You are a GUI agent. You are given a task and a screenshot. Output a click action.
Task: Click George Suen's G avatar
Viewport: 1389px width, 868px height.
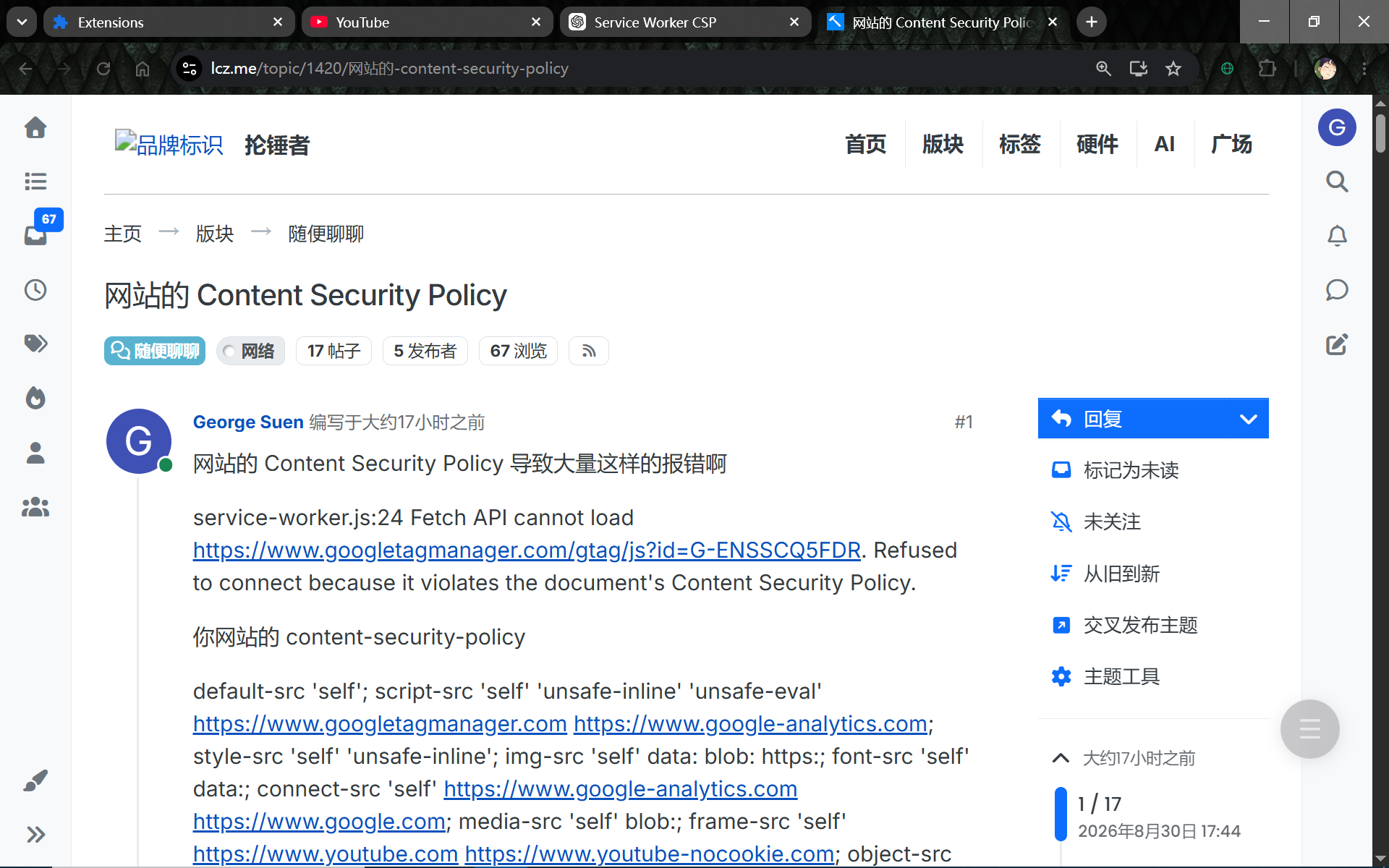(139, 441)
